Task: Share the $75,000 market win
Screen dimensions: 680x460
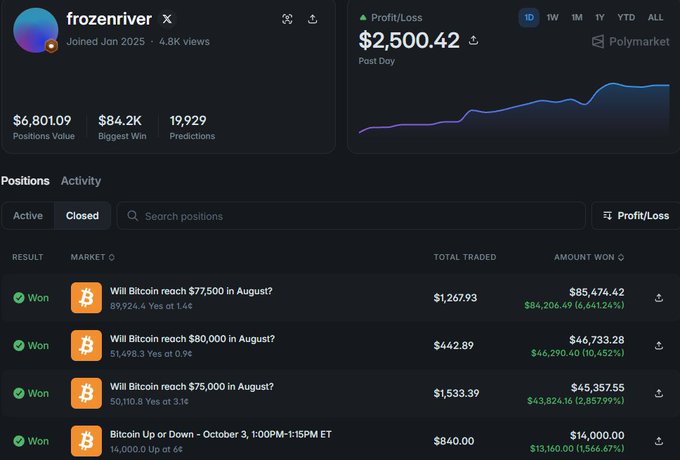Action: coord(659,393)
